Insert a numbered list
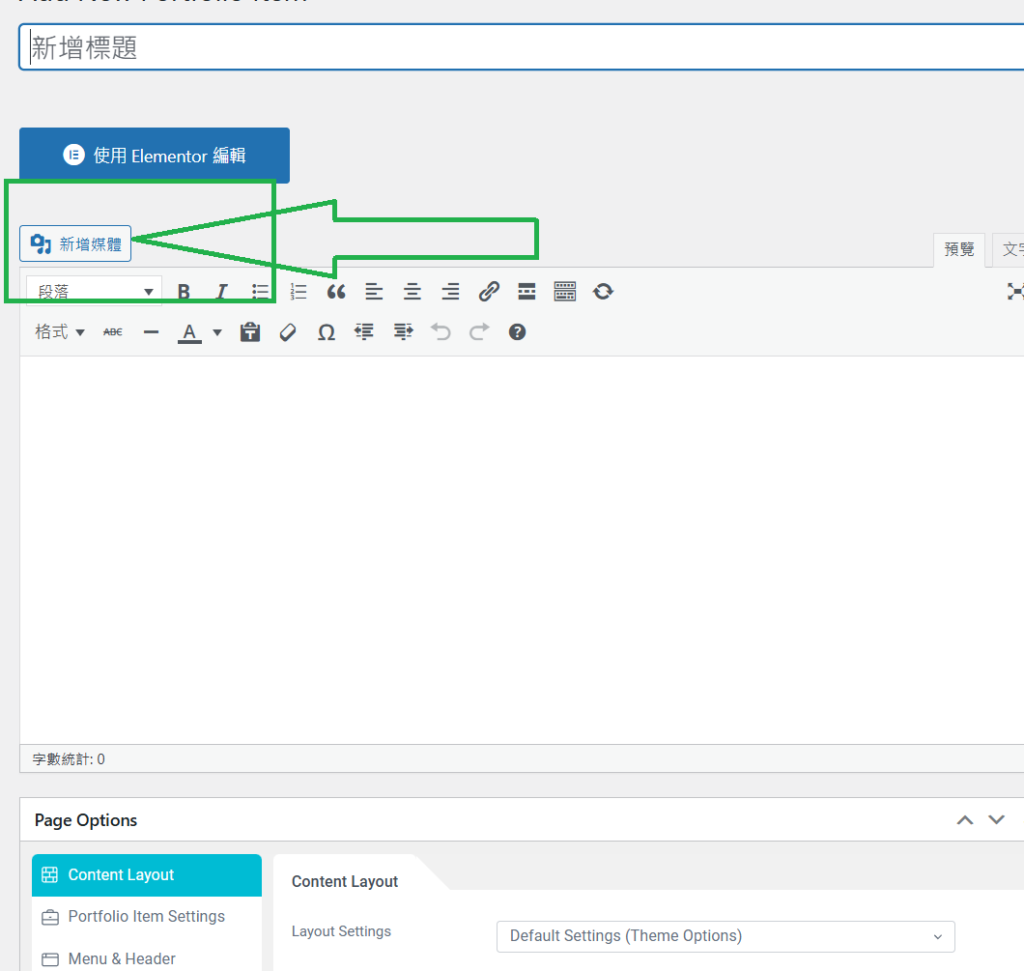 [x=298, y=292]
